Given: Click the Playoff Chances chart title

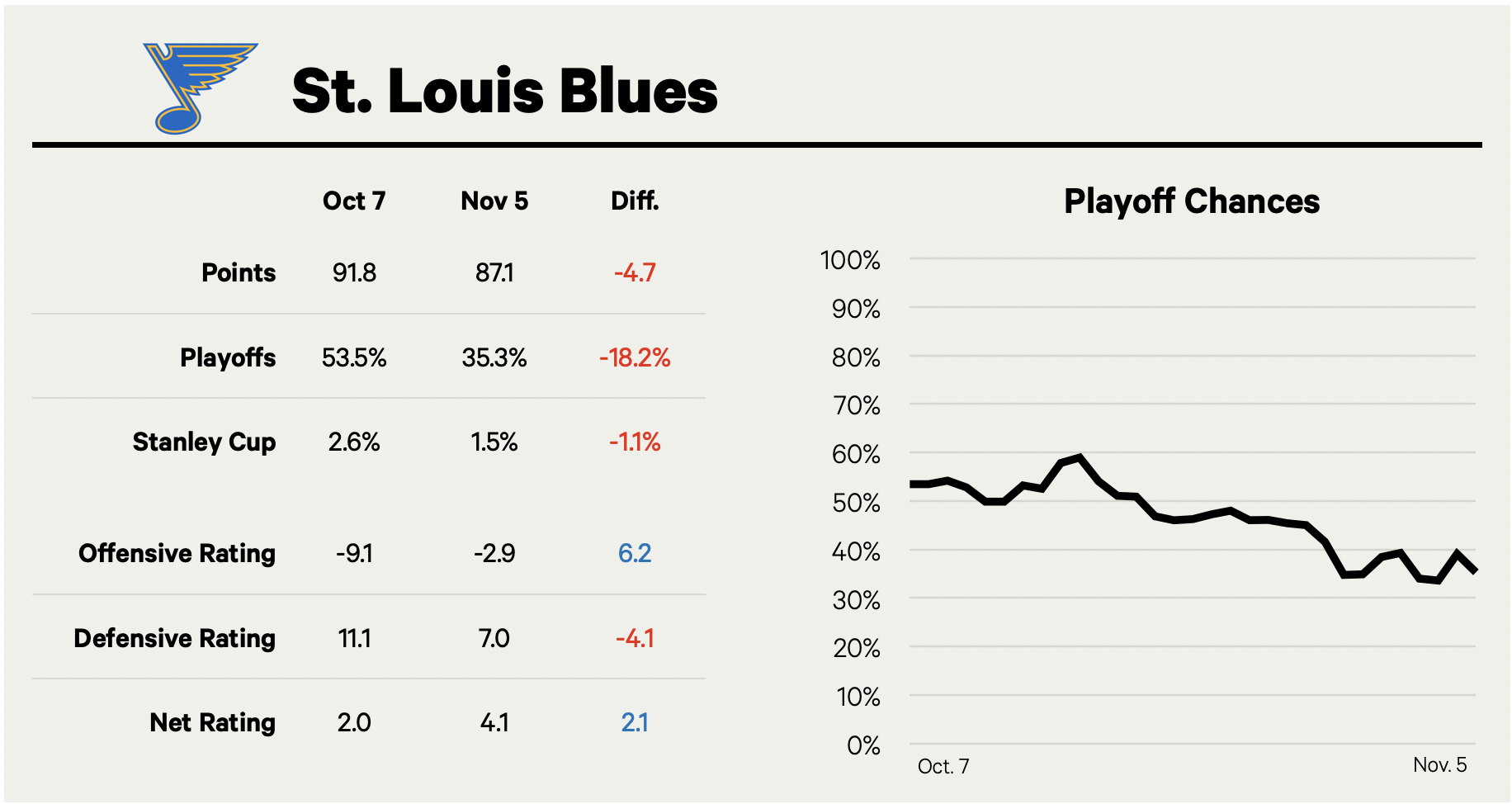Looking at the screenshot, I should pyautogui.click(x=1191, y=201).
